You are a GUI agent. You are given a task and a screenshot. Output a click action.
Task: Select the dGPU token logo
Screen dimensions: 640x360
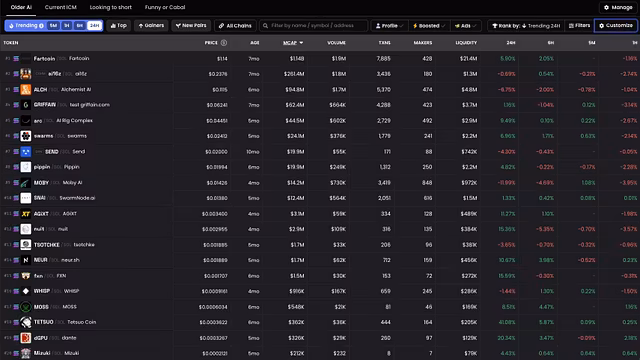tap(26, 338)
